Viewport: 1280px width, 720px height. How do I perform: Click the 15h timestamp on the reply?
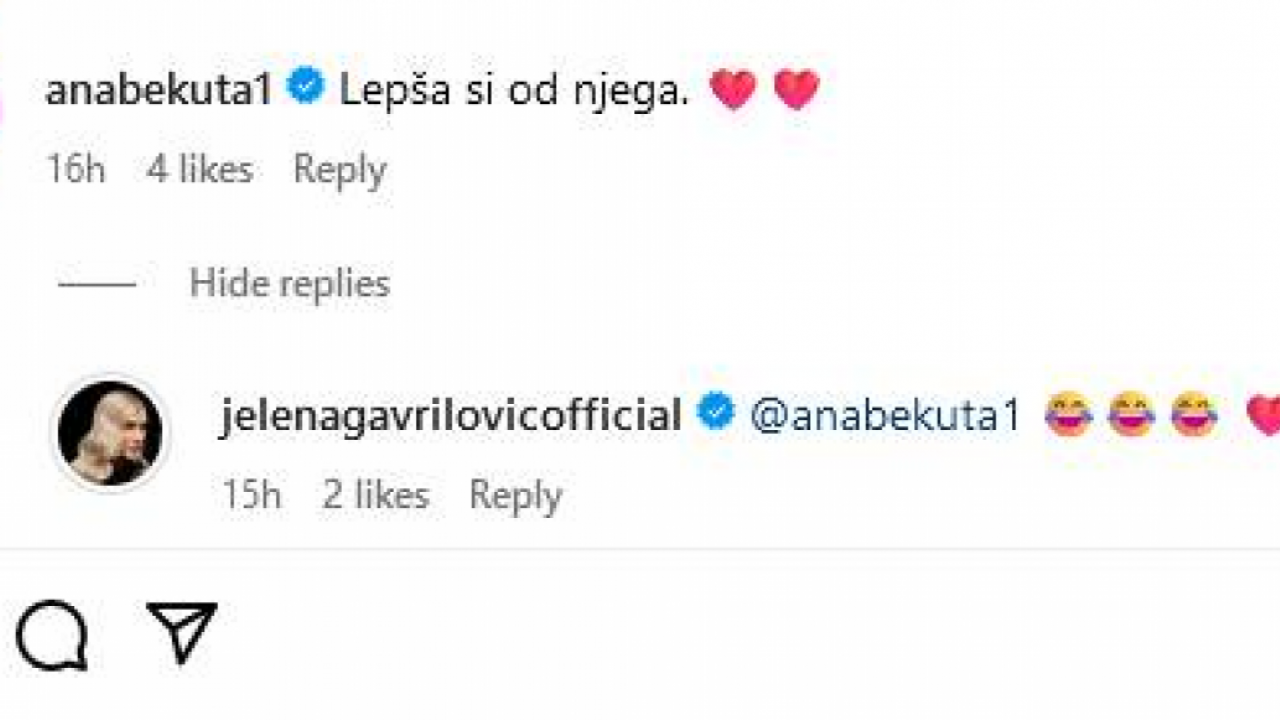pyautogui.click(x=251, y=496)
